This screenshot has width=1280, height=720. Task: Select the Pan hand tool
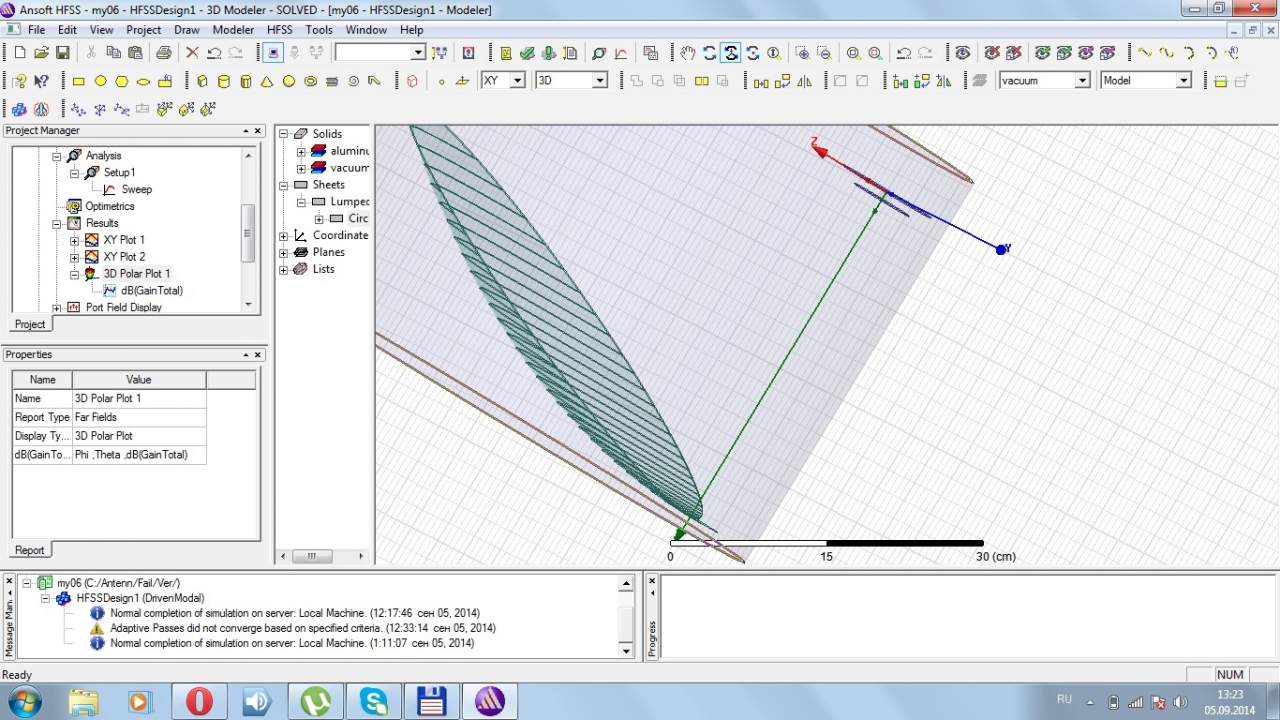tap(687, 53)
